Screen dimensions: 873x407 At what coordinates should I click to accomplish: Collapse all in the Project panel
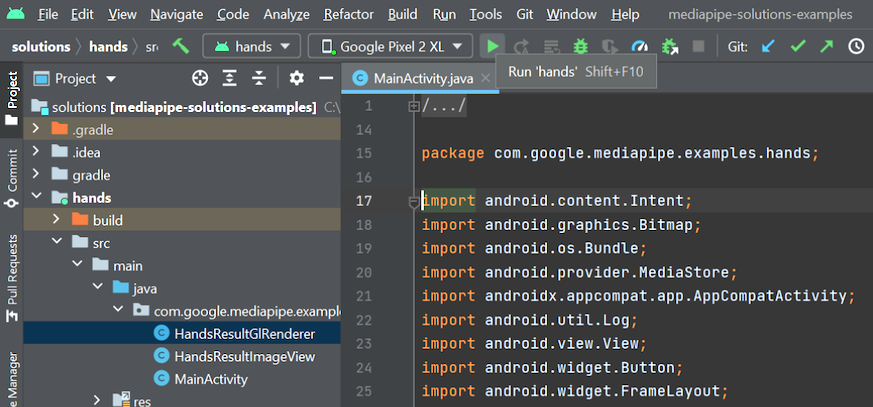click(x=259, y=78)
